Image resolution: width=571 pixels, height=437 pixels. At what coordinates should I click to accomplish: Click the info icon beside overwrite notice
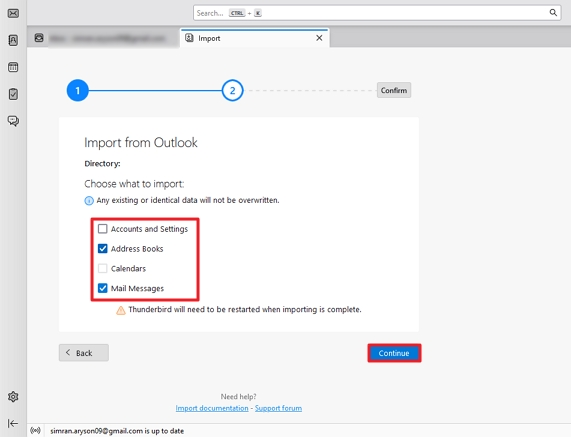(x=89, y=201)
